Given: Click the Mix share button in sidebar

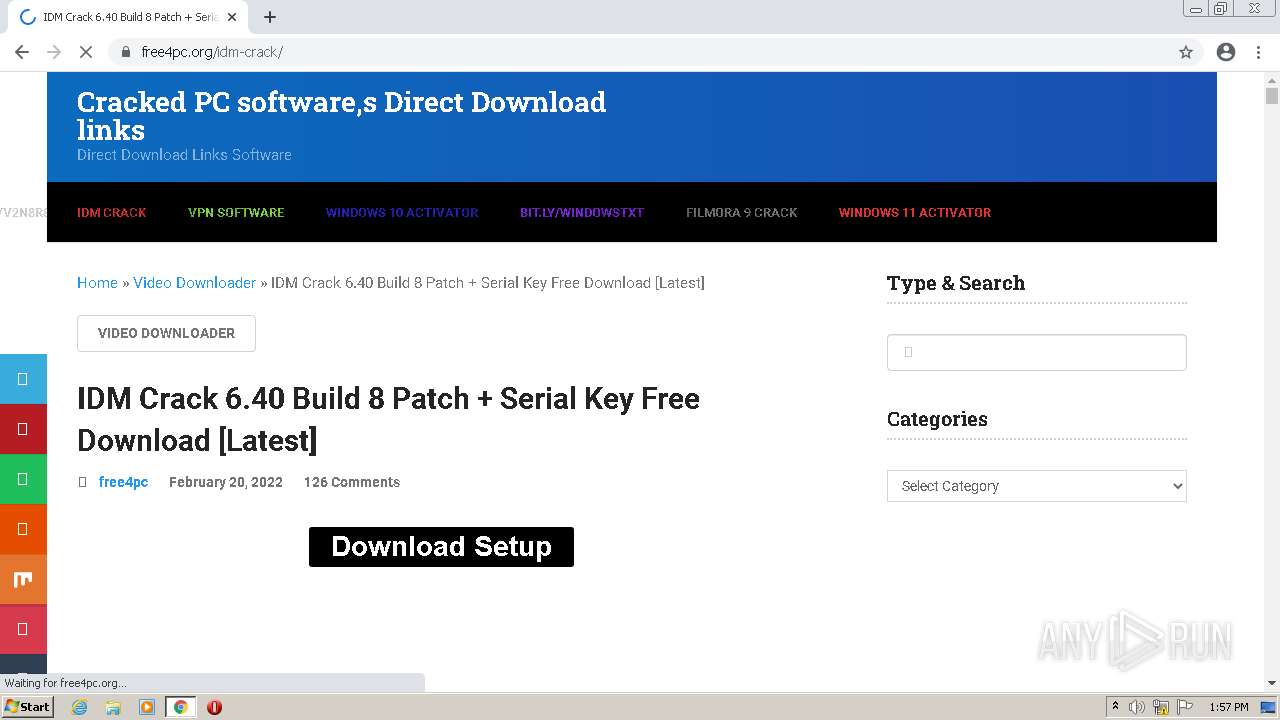Looking at the screenshot, I should click(23, 579).
